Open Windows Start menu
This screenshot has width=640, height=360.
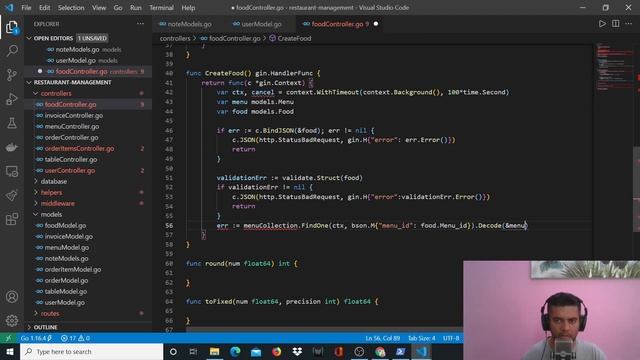(10, 351)
